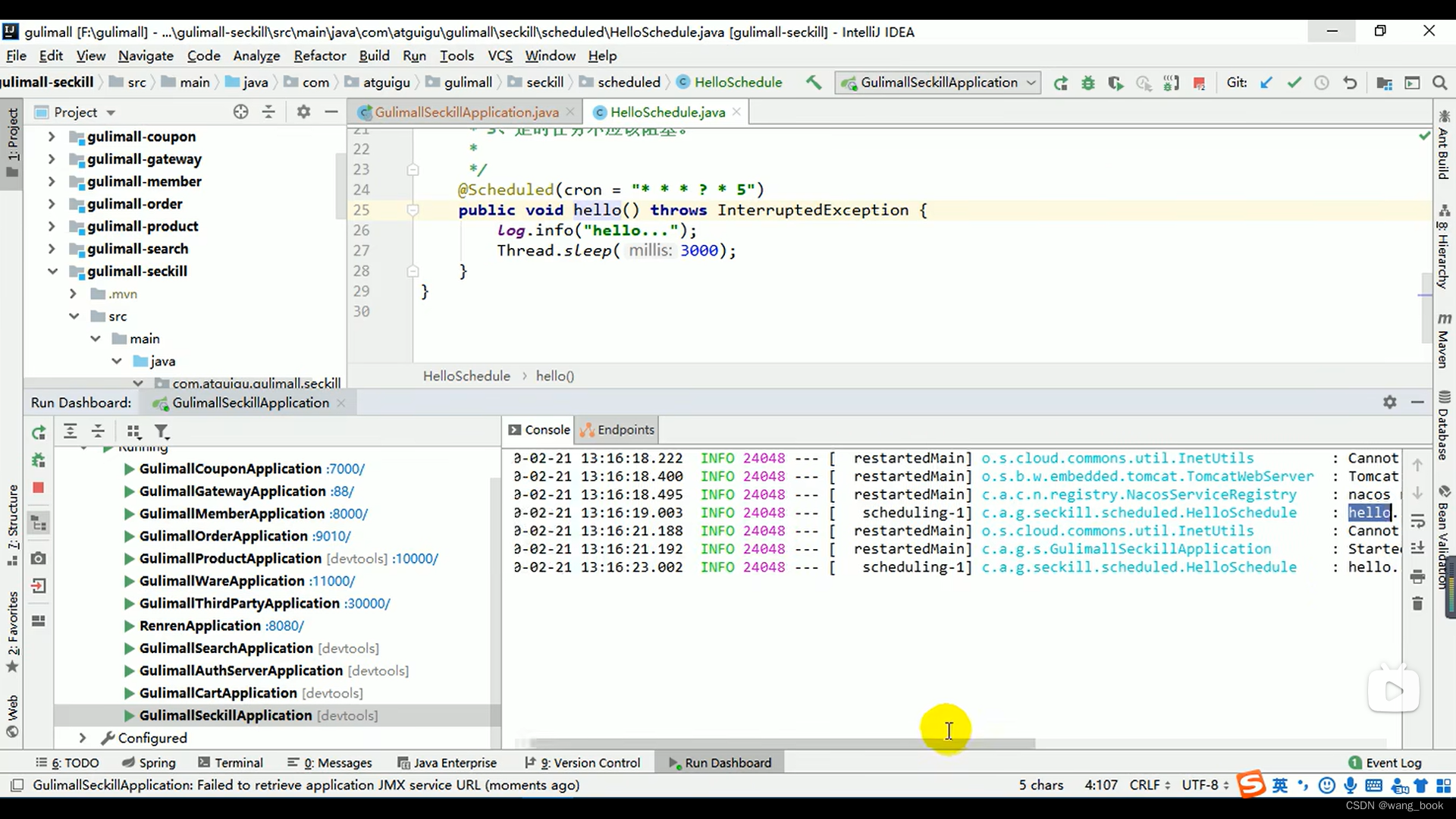This screenshot has height=819, width=1456.
Task: Commit changes with green checkmark icon
Action: click(x=1294, y=83)
